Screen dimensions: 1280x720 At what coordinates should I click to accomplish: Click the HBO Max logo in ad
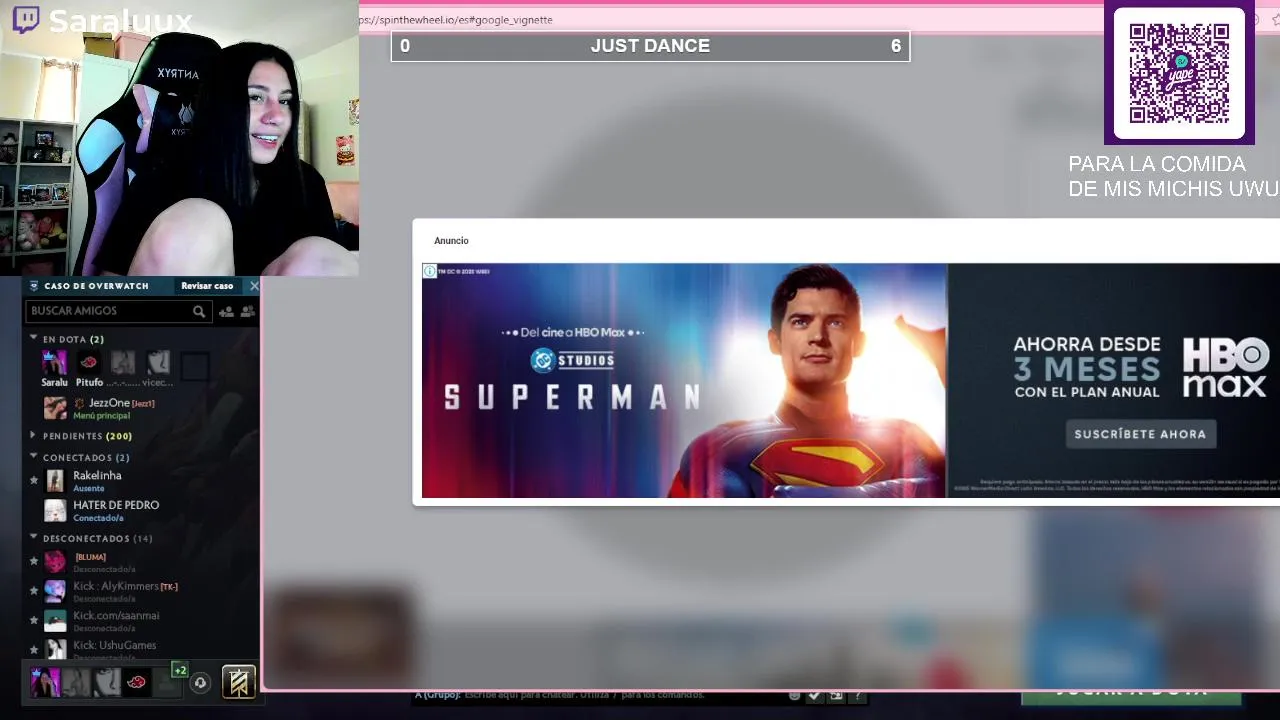(1226, 367)
